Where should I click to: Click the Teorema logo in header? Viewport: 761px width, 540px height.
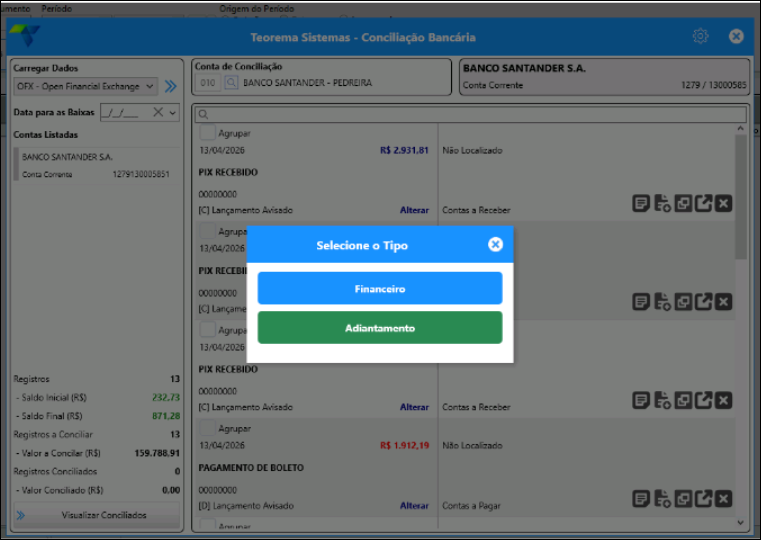[x=25, y=35]
